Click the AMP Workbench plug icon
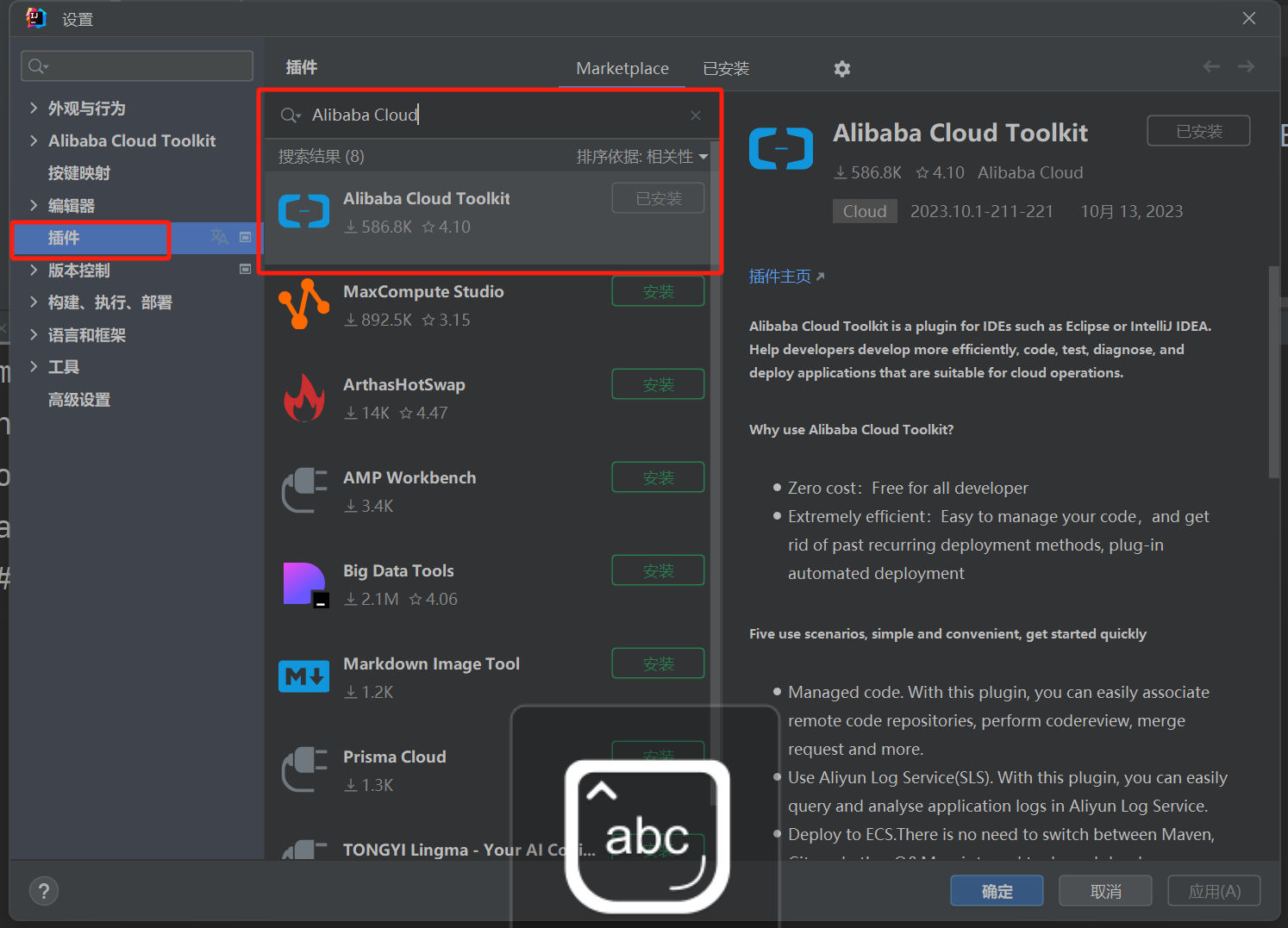Viewport: 1288px width, 928px height. [x=303, y=489]
